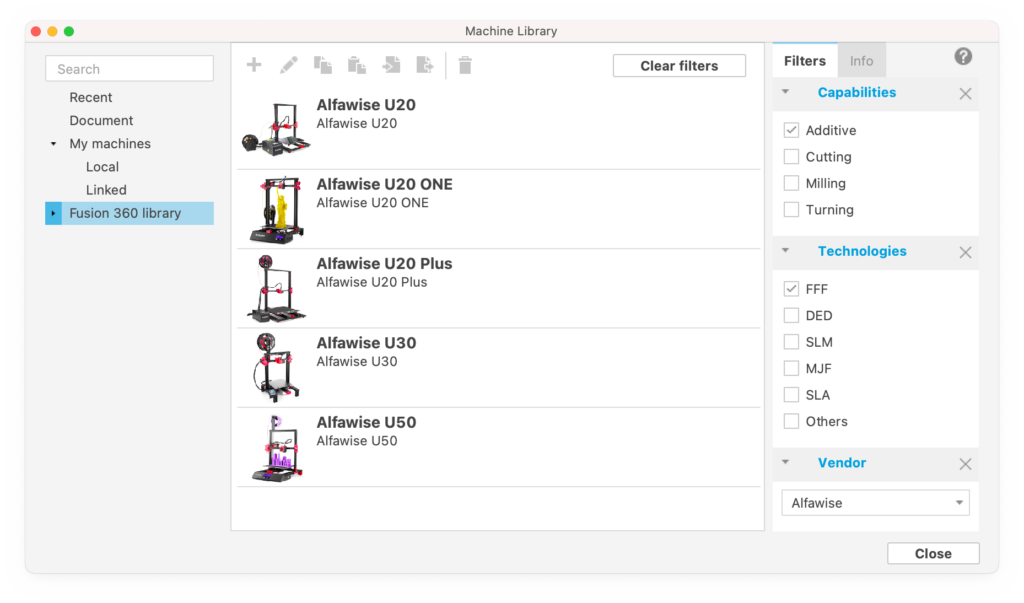Uncheck the Additive capability checkbox
The width and height of the screenshot is (1024, 603).
(791, 130)
